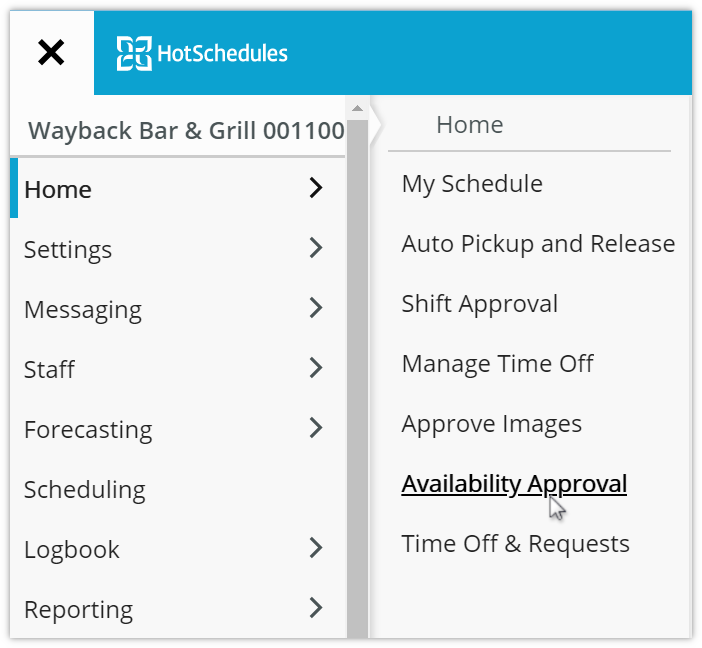Viewport: 702px width, 648px height.
Task: Expand the Settings chevron arrow
Action: 316,248
